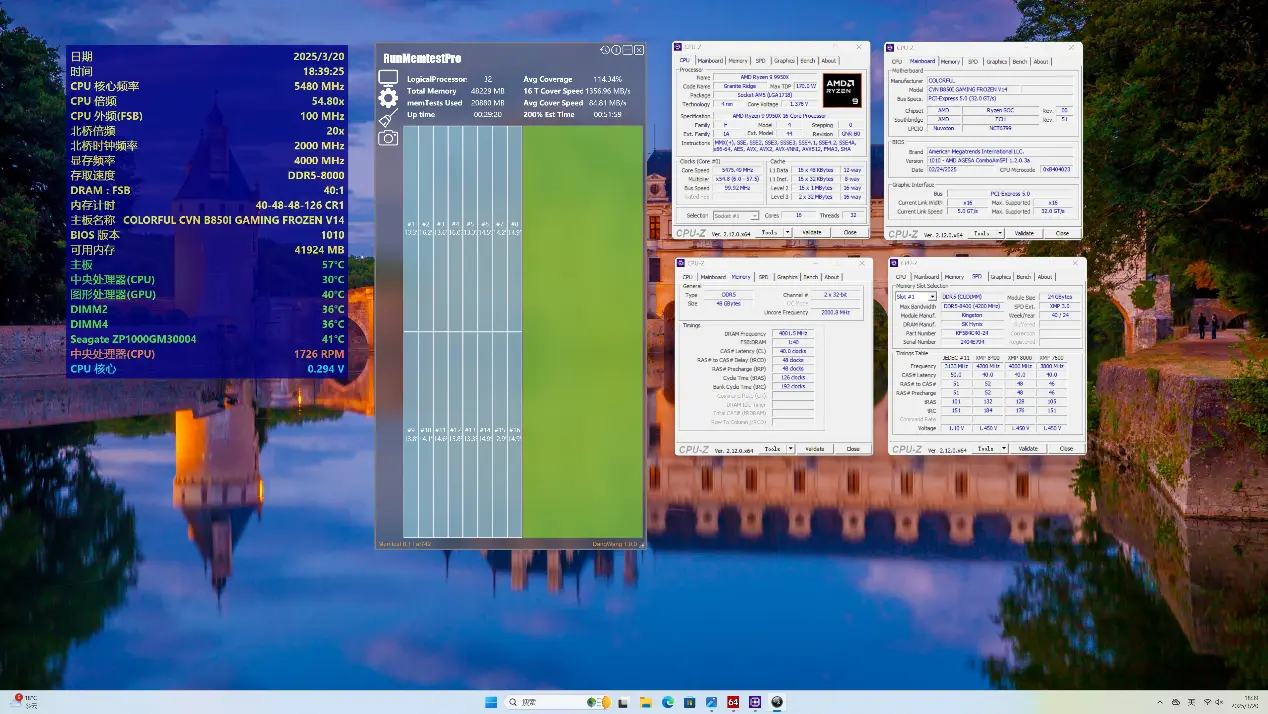Viewport: 1268px width, 714px height.
Task: Click the American Megatrends BIOS brand field
Action: tap(1002, 151)
